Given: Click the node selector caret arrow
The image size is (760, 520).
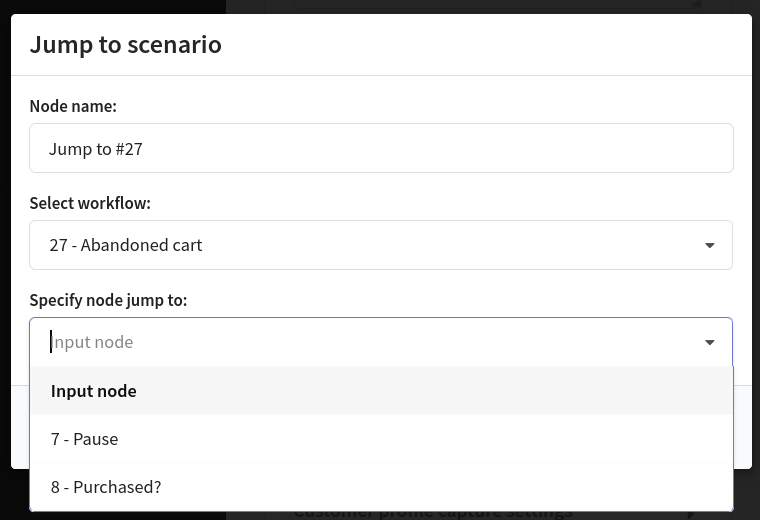Looking at the screenshot, I should pos(710,343).
